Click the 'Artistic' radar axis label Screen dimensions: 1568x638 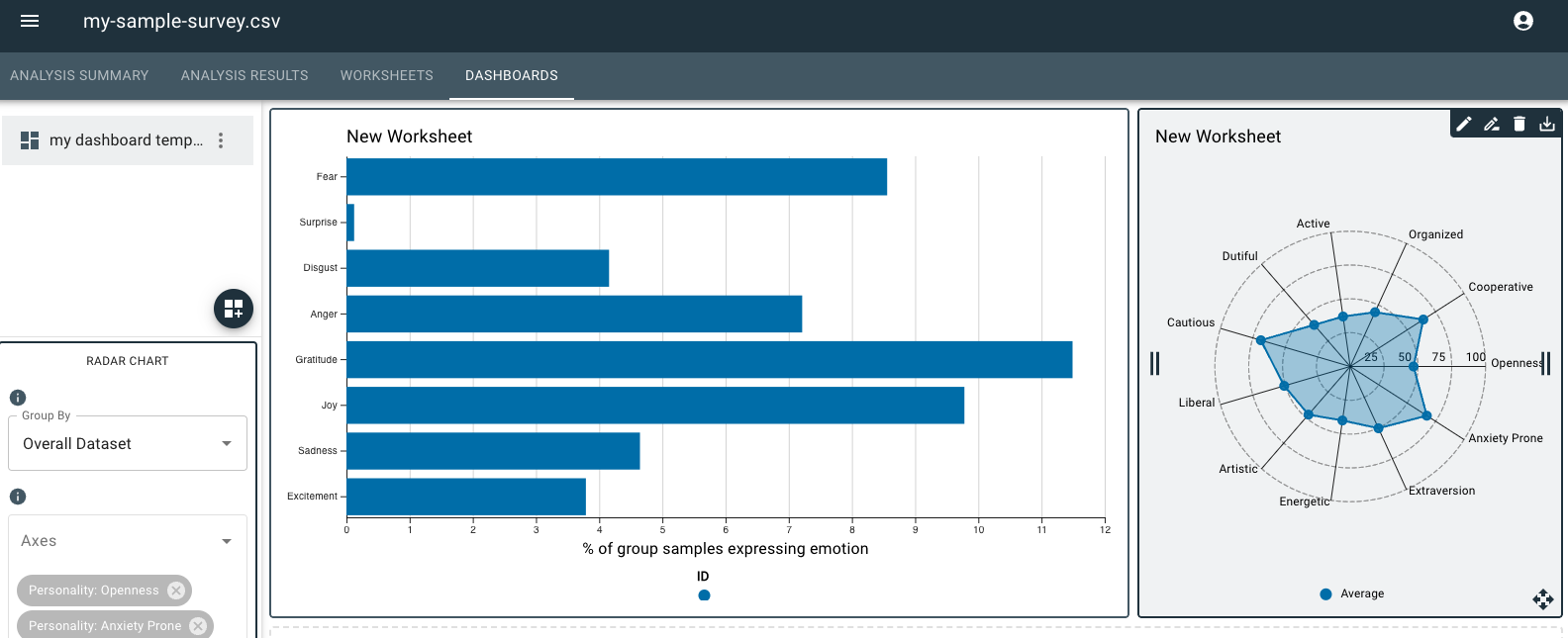coord(1238,469)
